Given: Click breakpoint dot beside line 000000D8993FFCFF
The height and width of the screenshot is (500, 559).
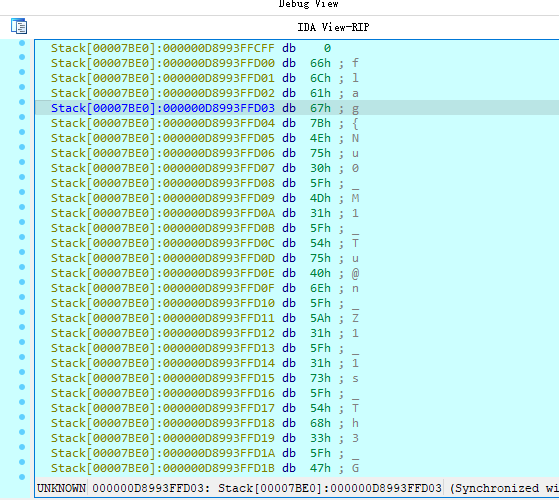Looking at the screenshot, I should [x=22, y=43].
